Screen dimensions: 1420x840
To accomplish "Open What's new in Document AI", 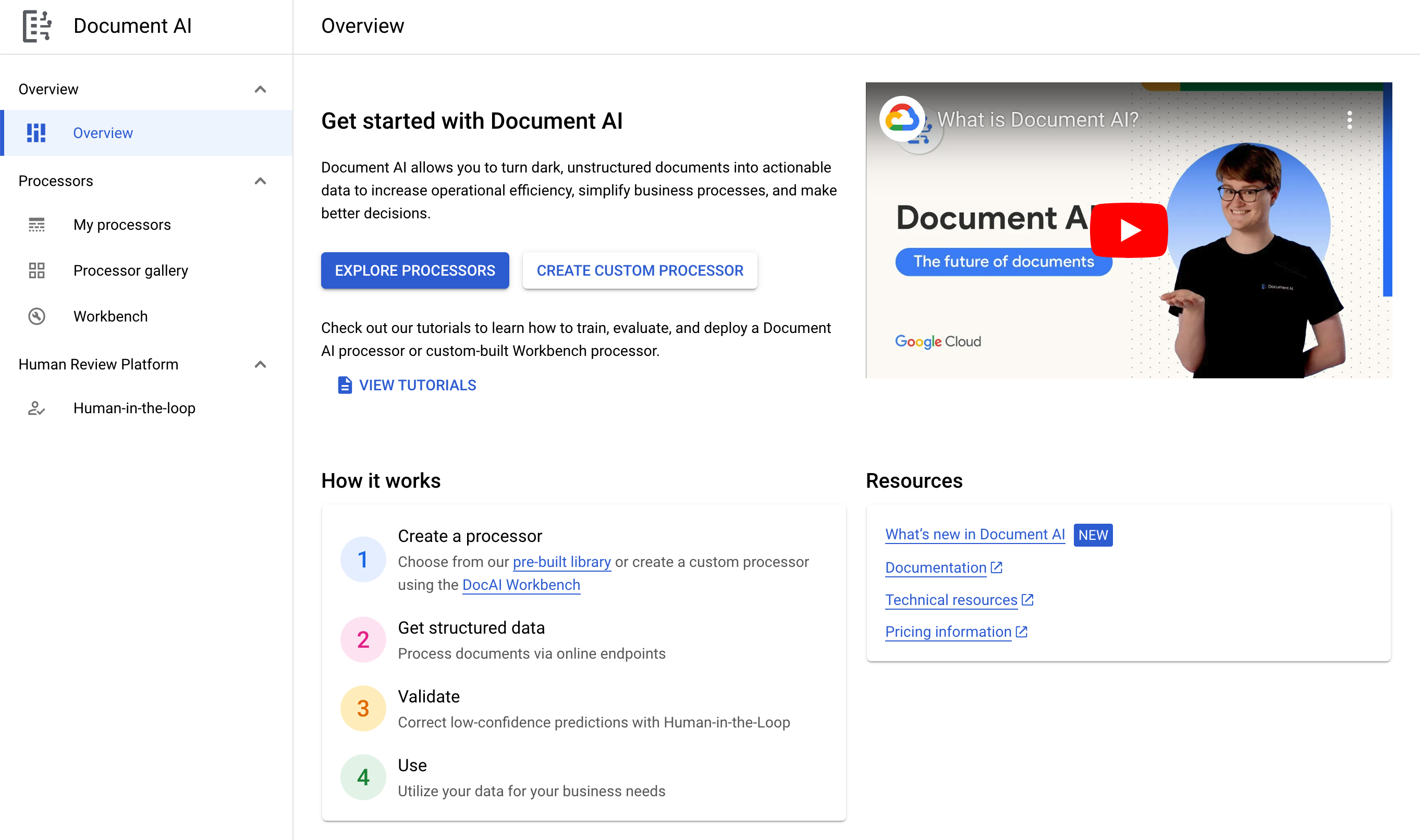I will 974,534.
